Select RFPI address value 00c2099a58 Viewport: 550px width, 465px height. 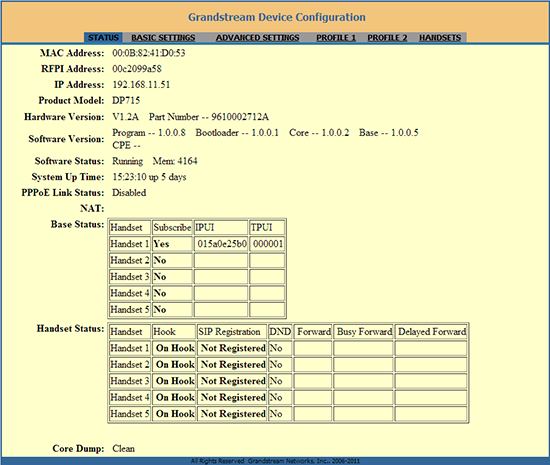[x=137, y=69]
